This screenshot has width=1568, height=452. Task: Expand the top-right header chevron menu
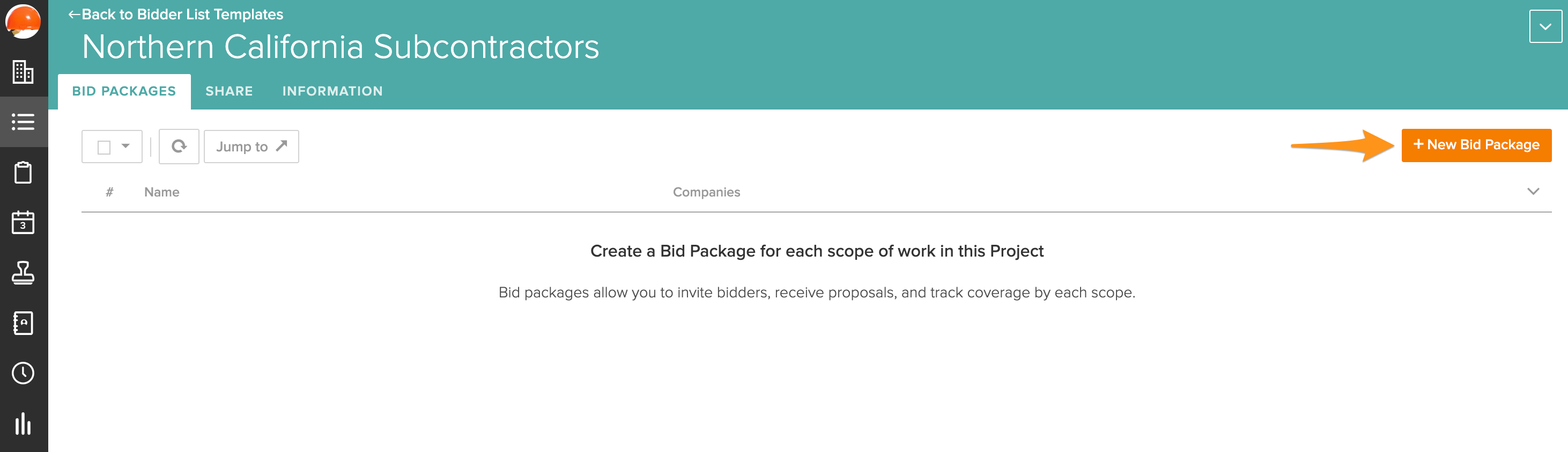(x=1544, y=27)
